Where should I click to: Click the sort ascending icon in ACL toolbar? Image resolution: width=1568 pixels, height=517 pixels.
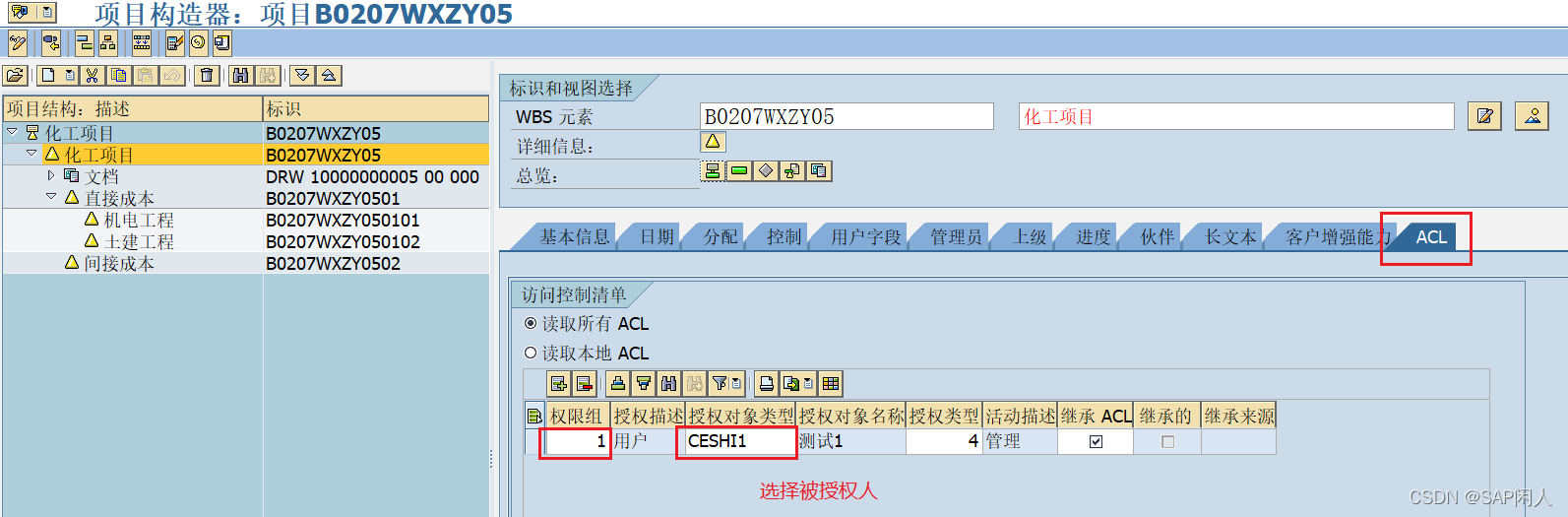click(x=618, y=383)
